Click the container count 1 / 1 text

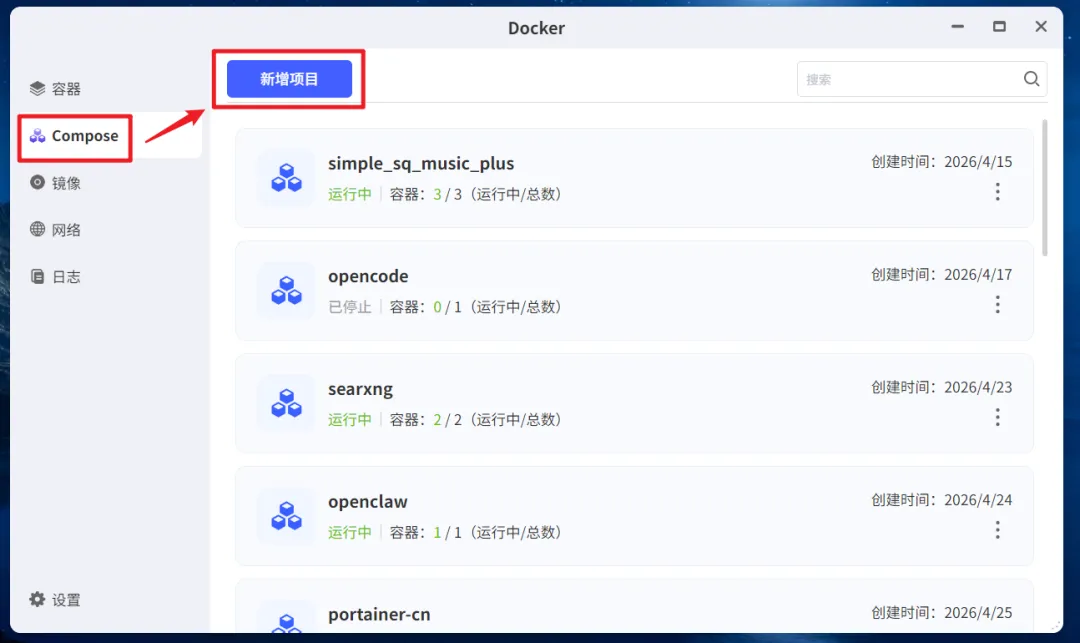pyautogui.click(x=448, y=533)
